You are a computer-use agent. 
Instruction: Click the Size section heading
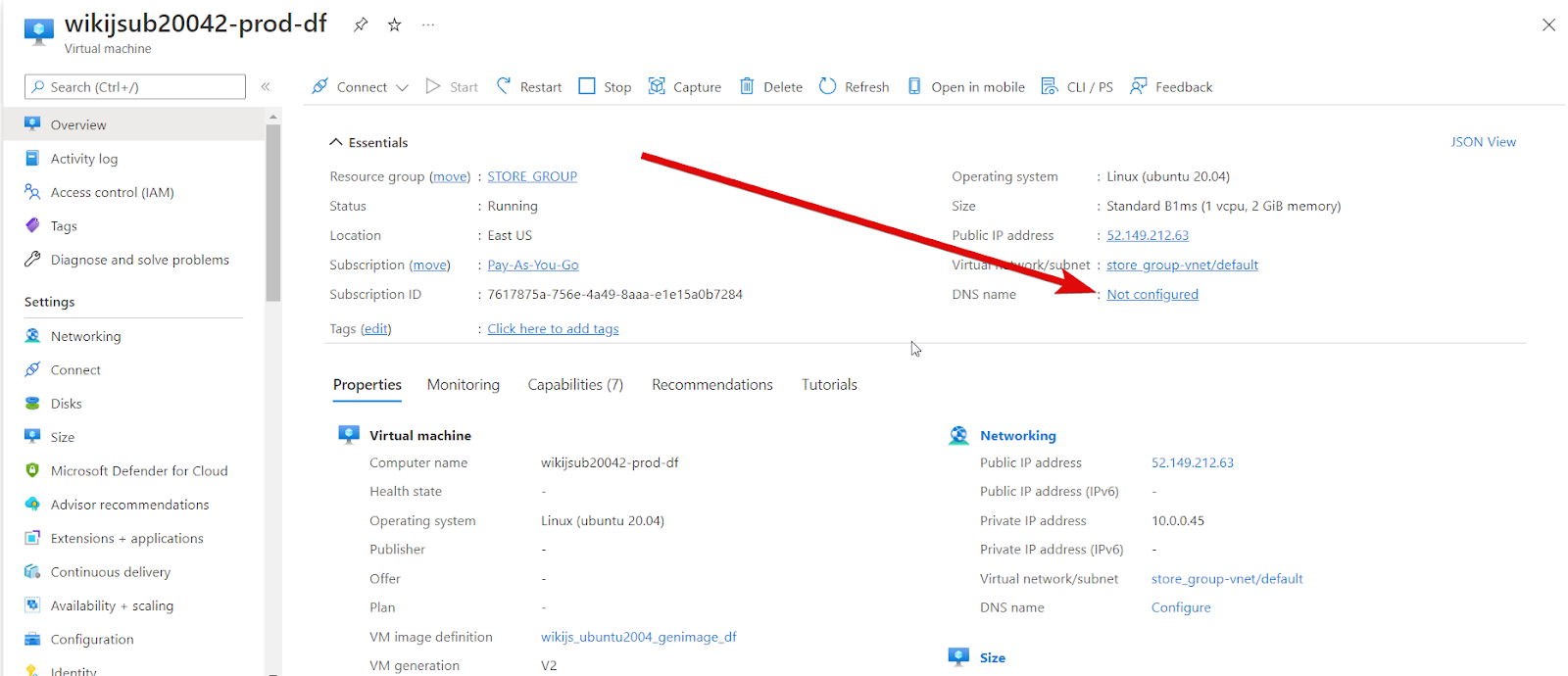pyautogui.click(x=993, y=658)
